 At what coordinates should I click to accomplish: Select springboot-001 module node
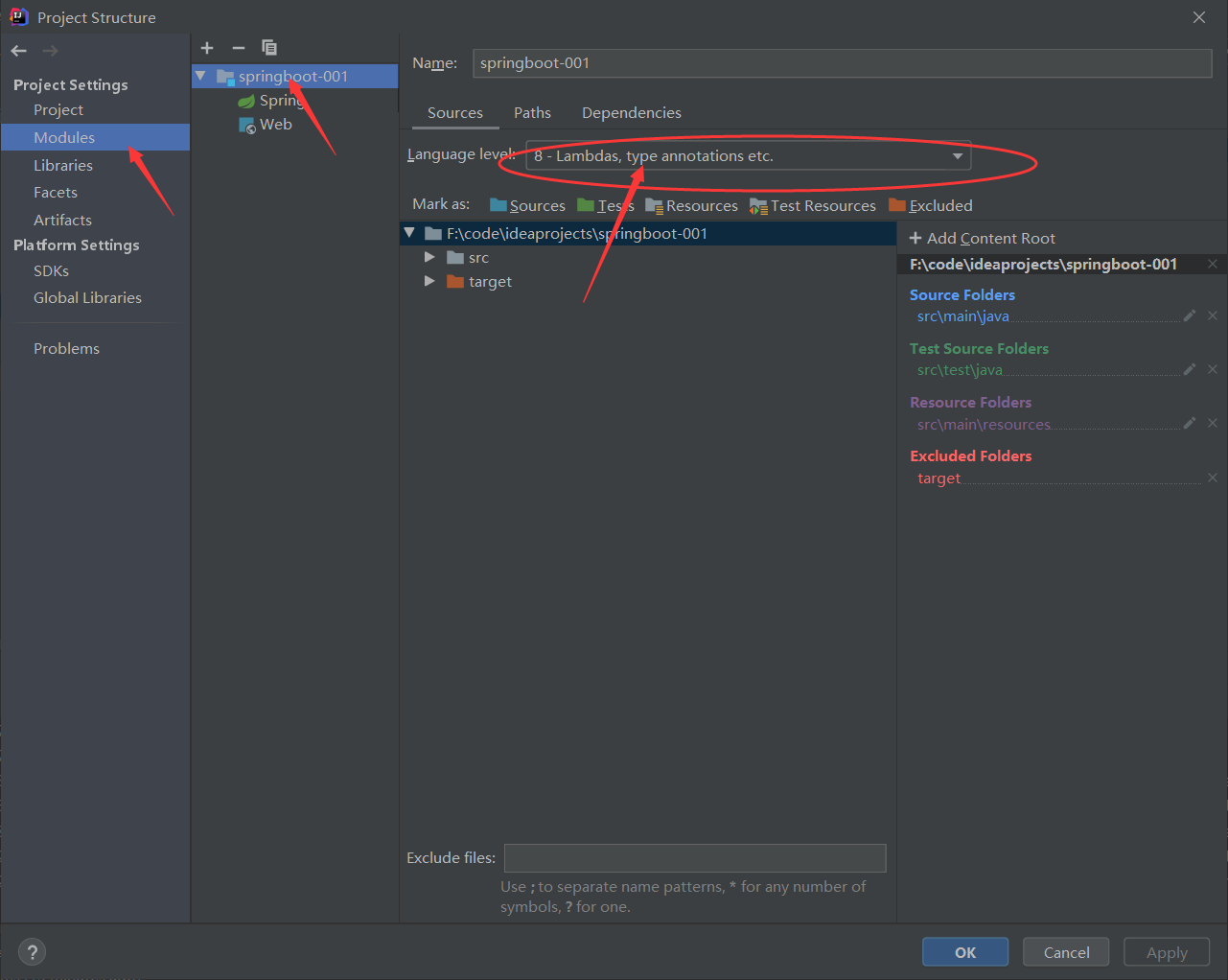(293, 76)
